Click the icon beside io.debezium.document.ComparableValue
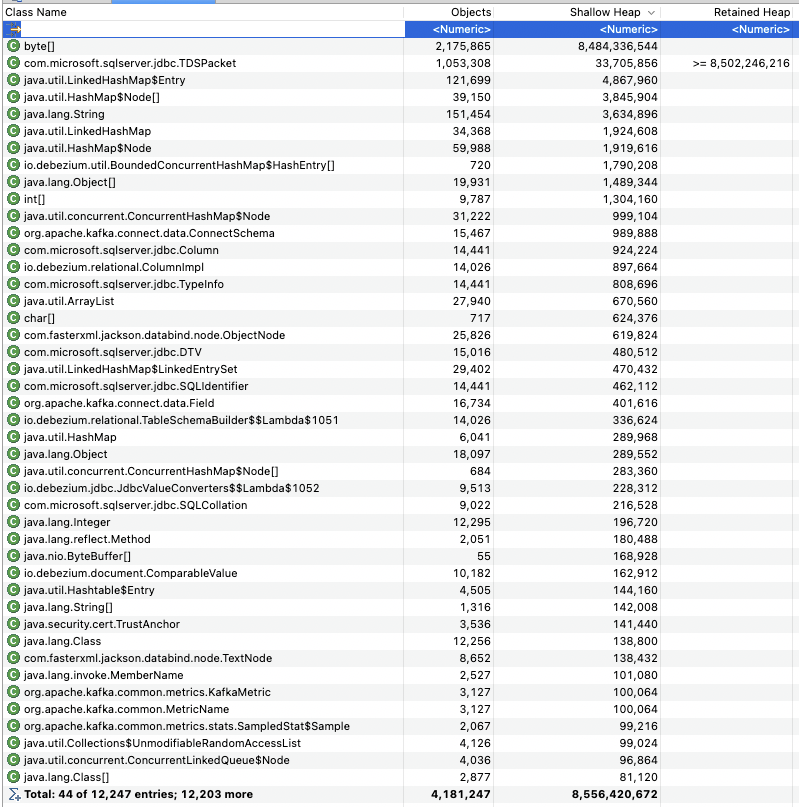The width and height of the screenshot is (799, 807). tap(13, 573)
